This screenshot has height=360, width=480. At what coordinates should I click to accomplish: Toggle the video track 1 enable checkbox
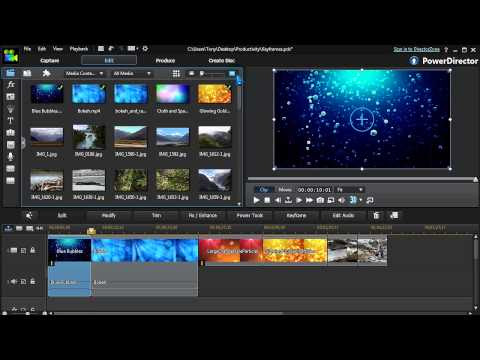click(23, 250)
